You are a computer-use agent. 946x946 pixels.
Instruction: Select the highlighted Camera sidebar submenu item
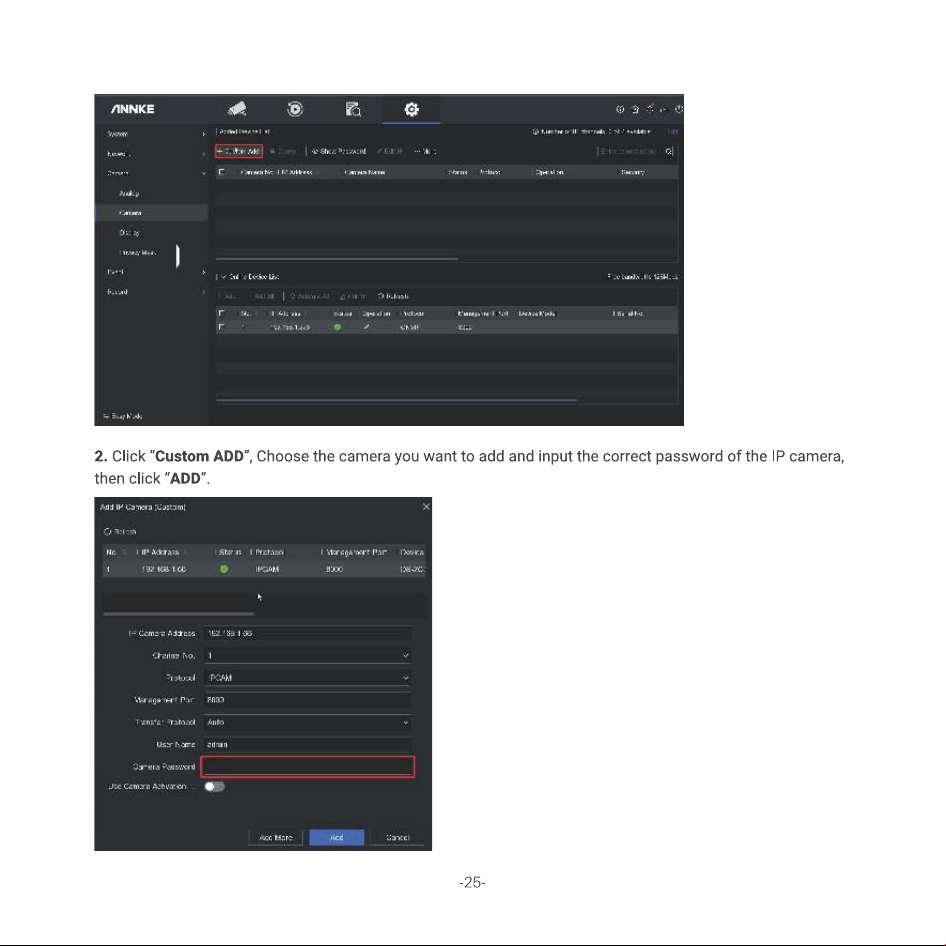click(x=151, y=213)
